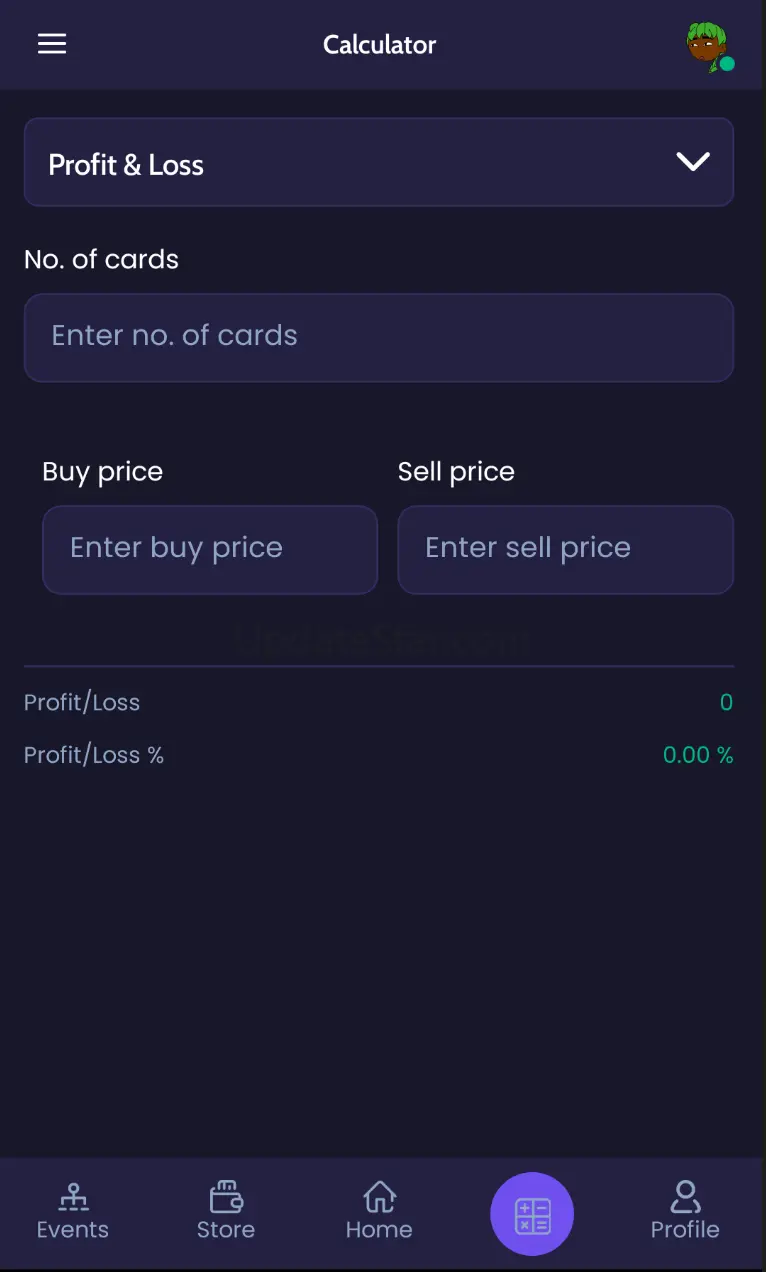Select the Profit/Loss result value 0
The image size is (766, 1272).
[x=726, y=703]
